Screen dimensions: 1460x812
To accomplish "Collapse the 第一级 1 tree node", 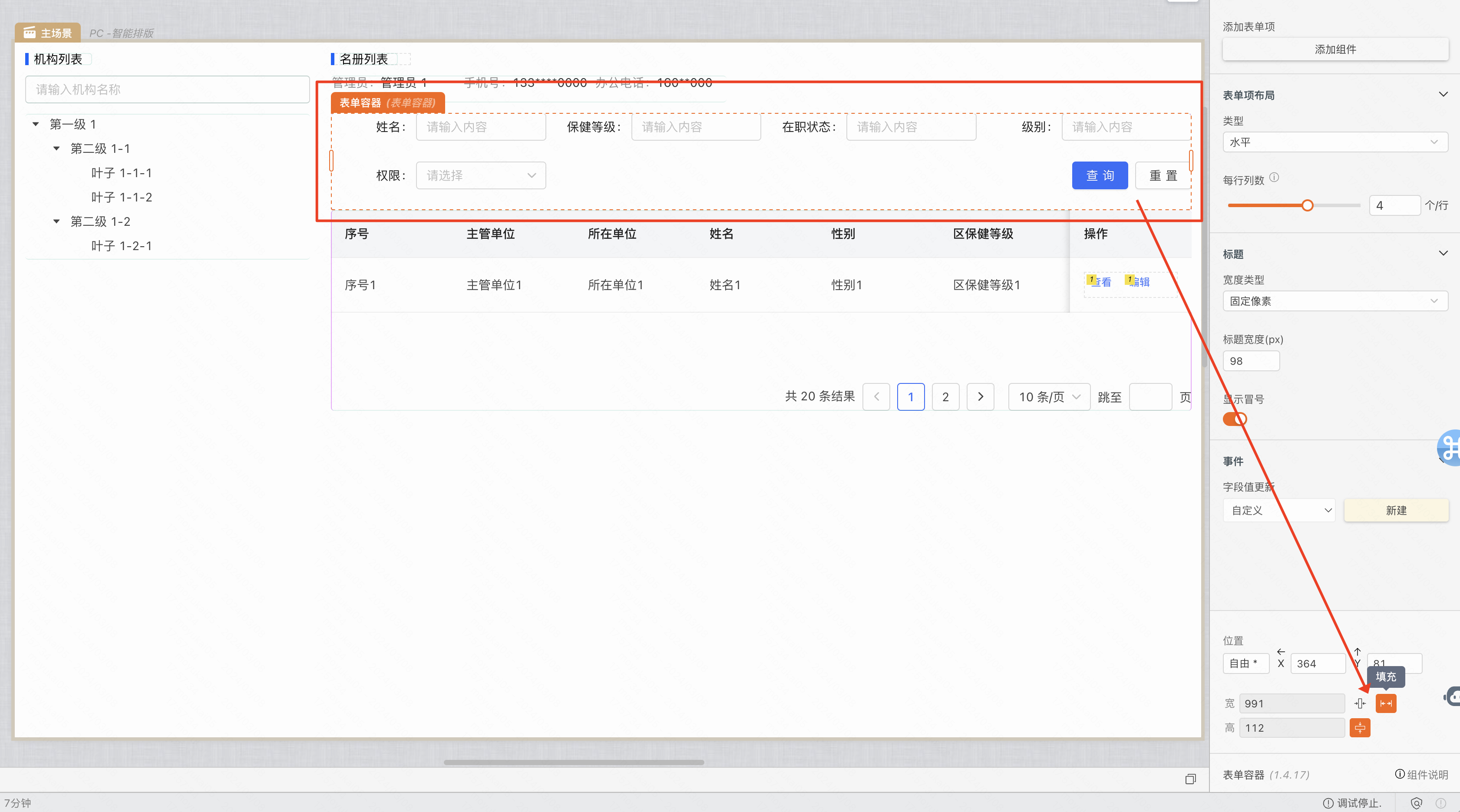I will (36, 123).
